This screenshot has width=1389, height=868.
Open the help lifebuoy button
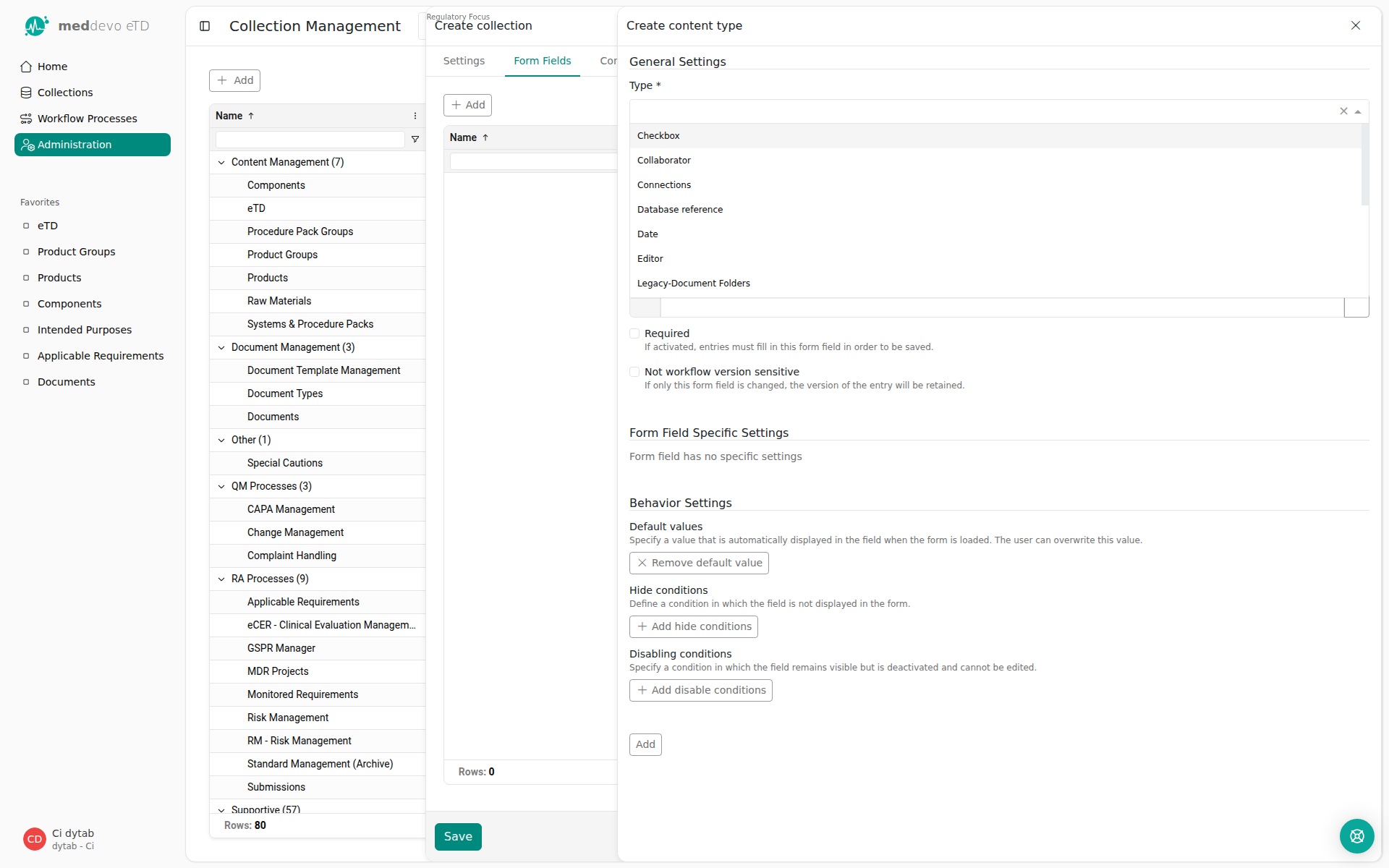click(1356, 836)
